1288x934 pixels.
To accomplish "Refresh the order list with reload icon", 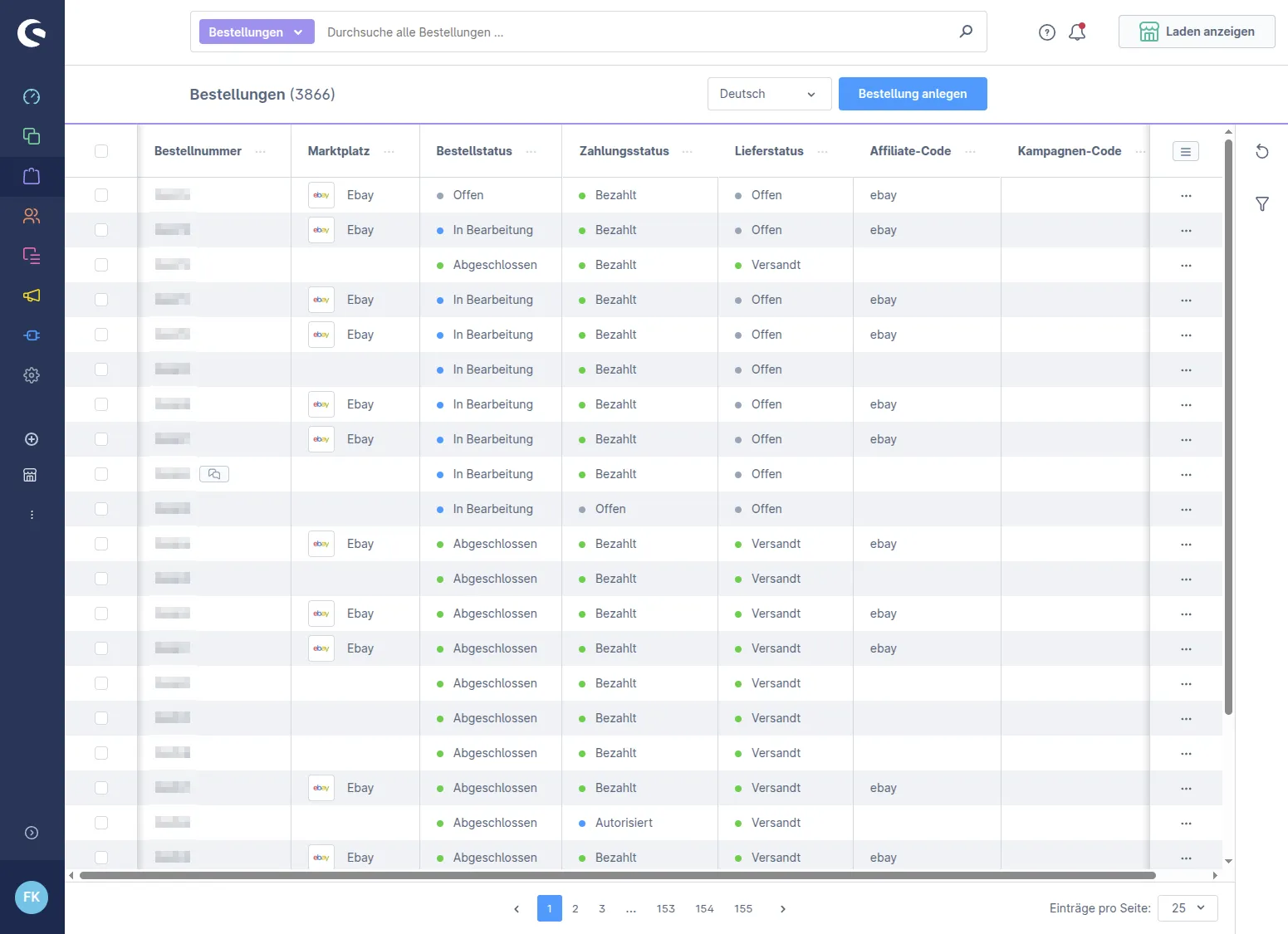I will [1262, 151].
